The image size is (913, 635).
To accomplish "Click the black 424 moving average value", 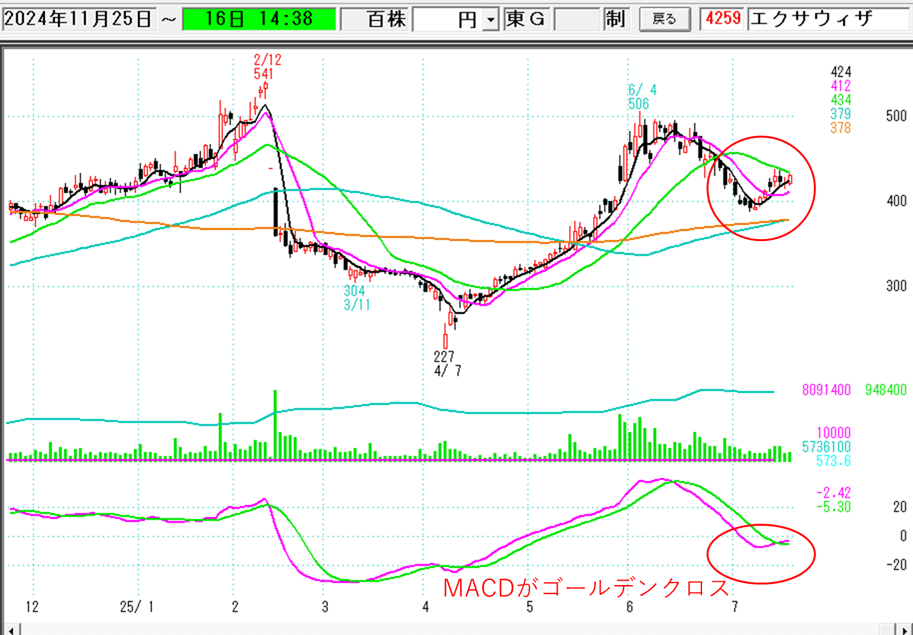I will (x=841, y=72).
